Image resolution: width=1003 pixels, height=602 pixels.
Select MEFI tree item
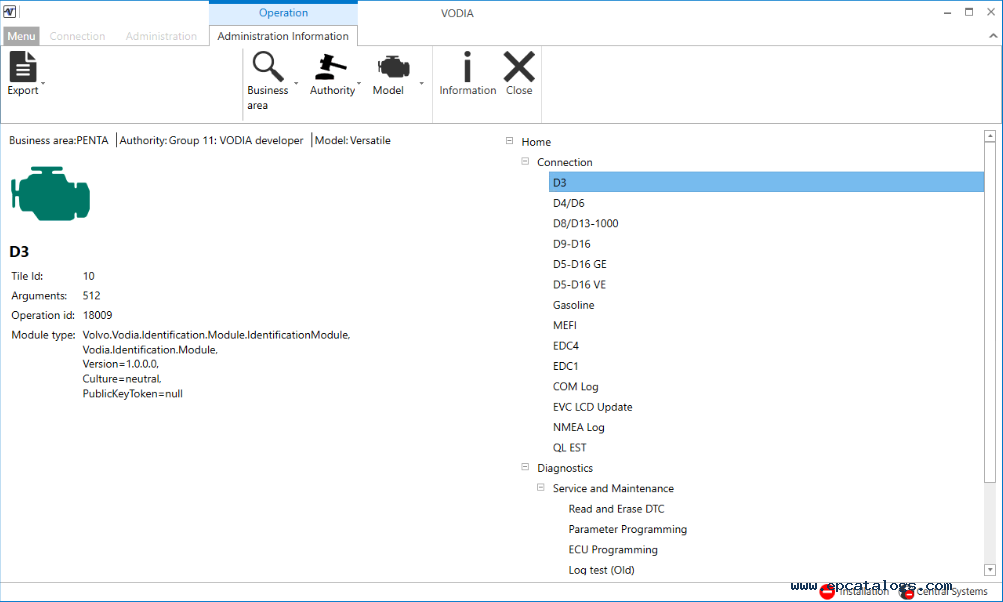tap(565, 325)
